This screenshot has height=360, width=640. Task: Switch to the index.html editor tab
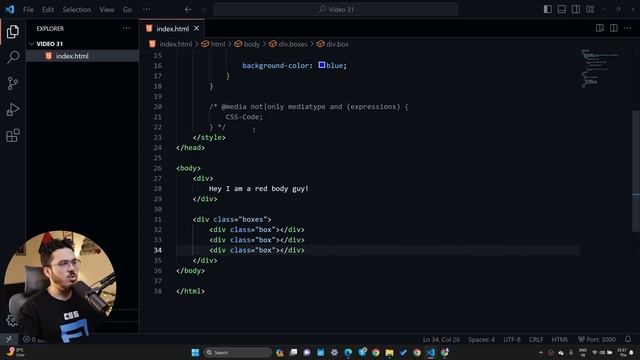tap(173, 29)
